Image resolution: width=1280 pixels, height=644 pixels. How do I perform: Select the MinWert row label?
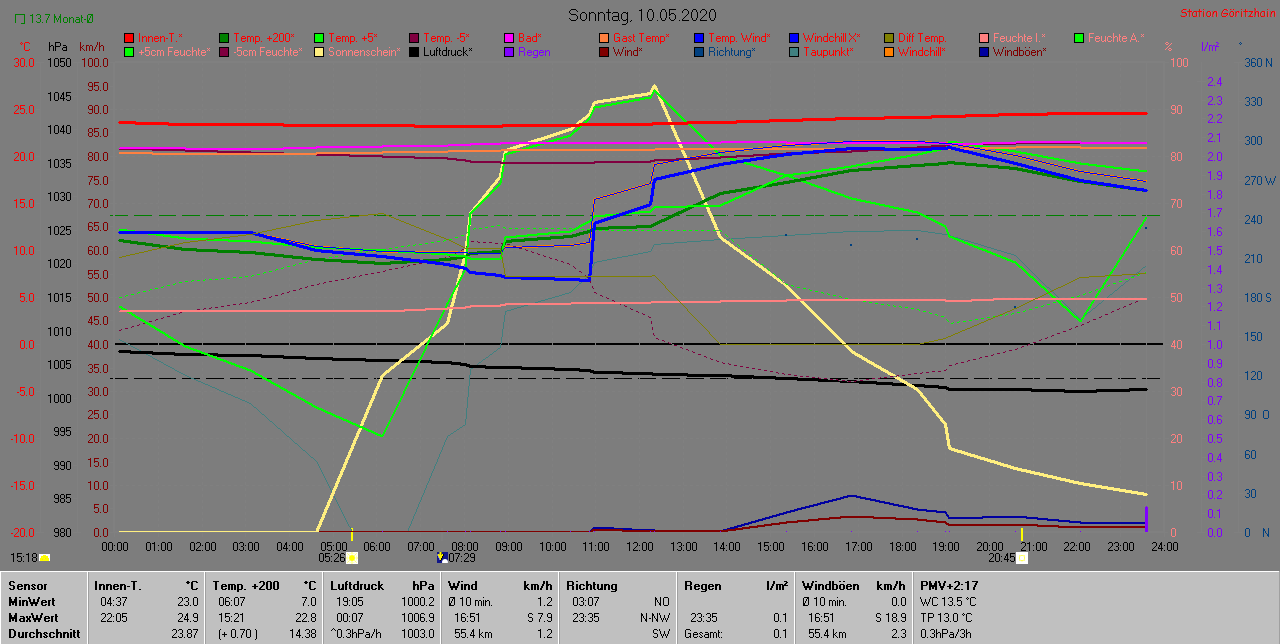point(34,602)
